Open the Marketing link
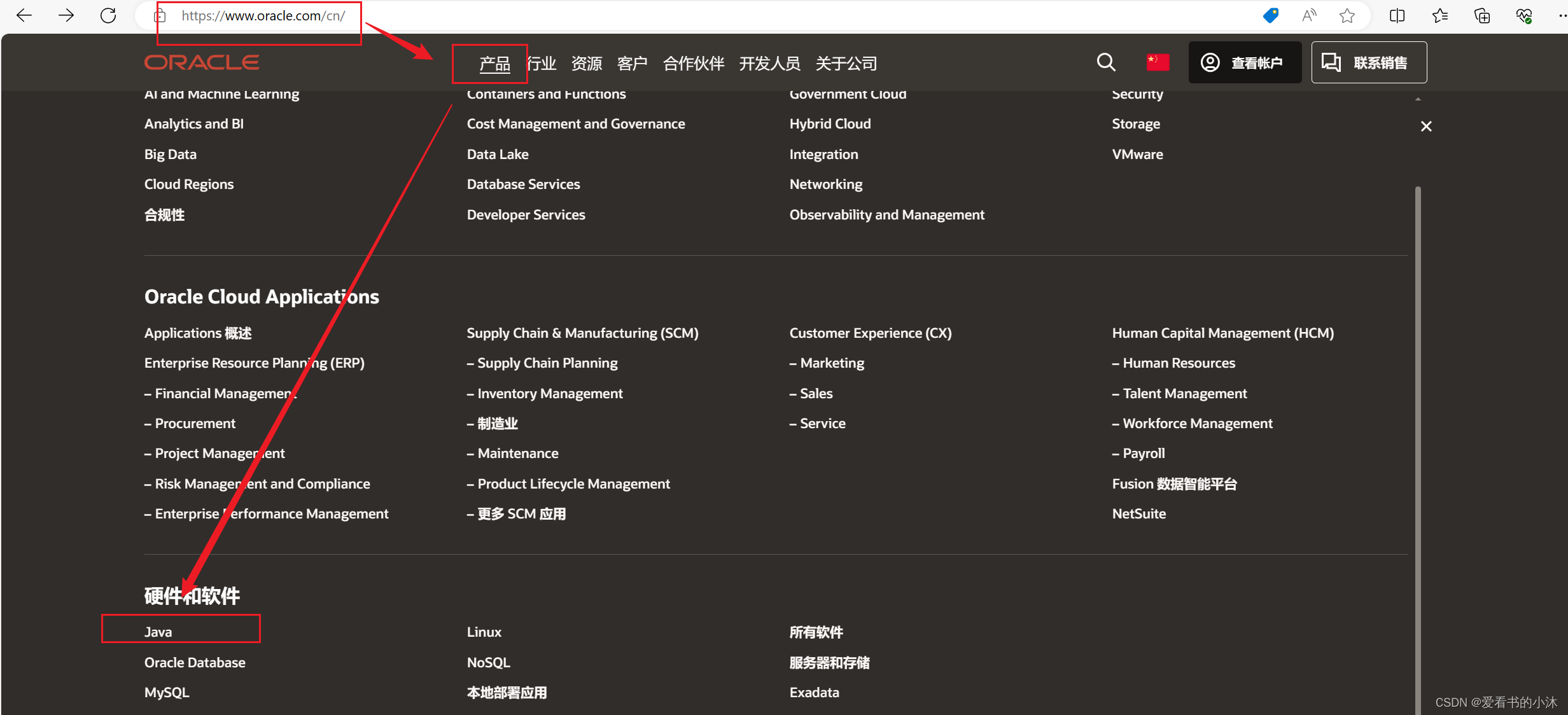The width and height of the screenshot is (1568, 715). point(827,363)
